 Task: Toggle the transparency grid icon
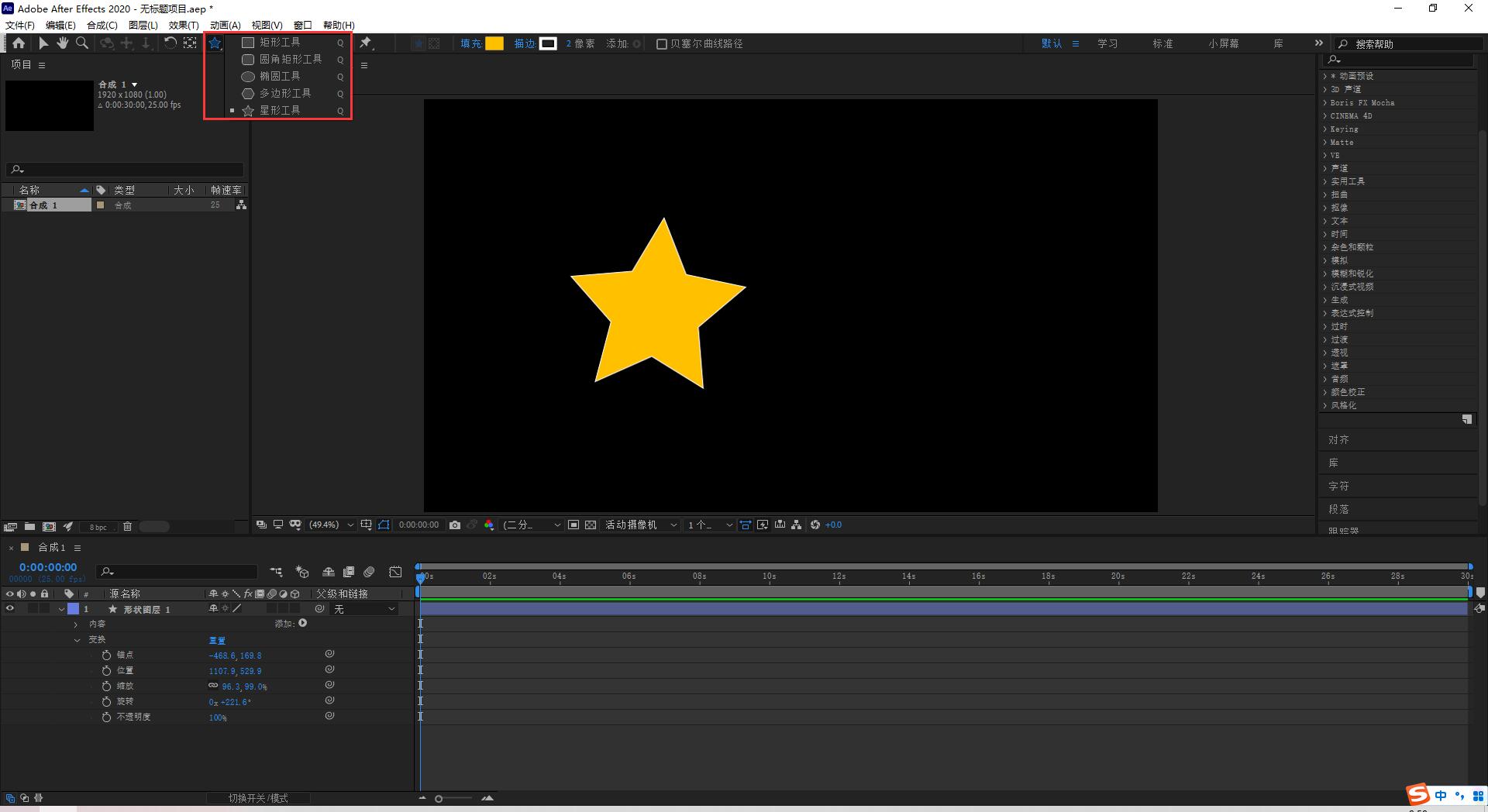[x=591, y=525]
